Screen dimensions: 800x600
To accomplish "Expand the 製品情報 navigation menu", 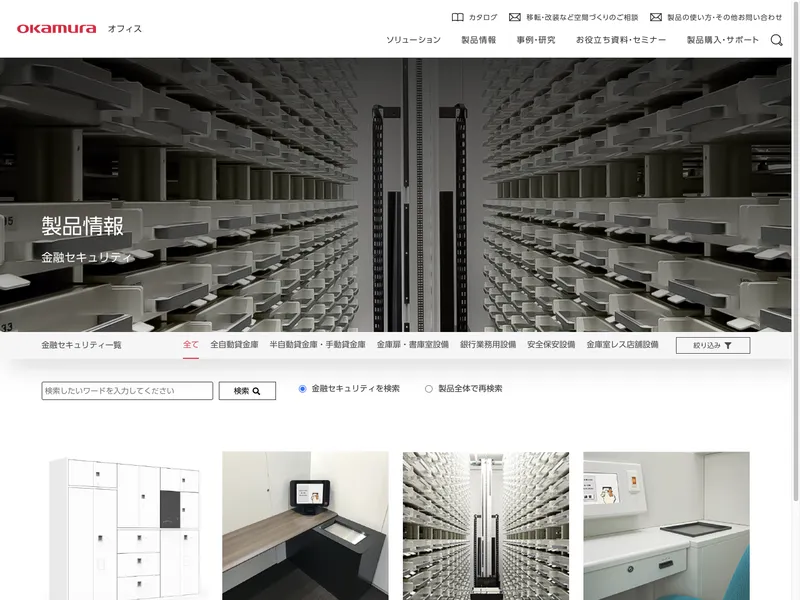I will (478, 40).
